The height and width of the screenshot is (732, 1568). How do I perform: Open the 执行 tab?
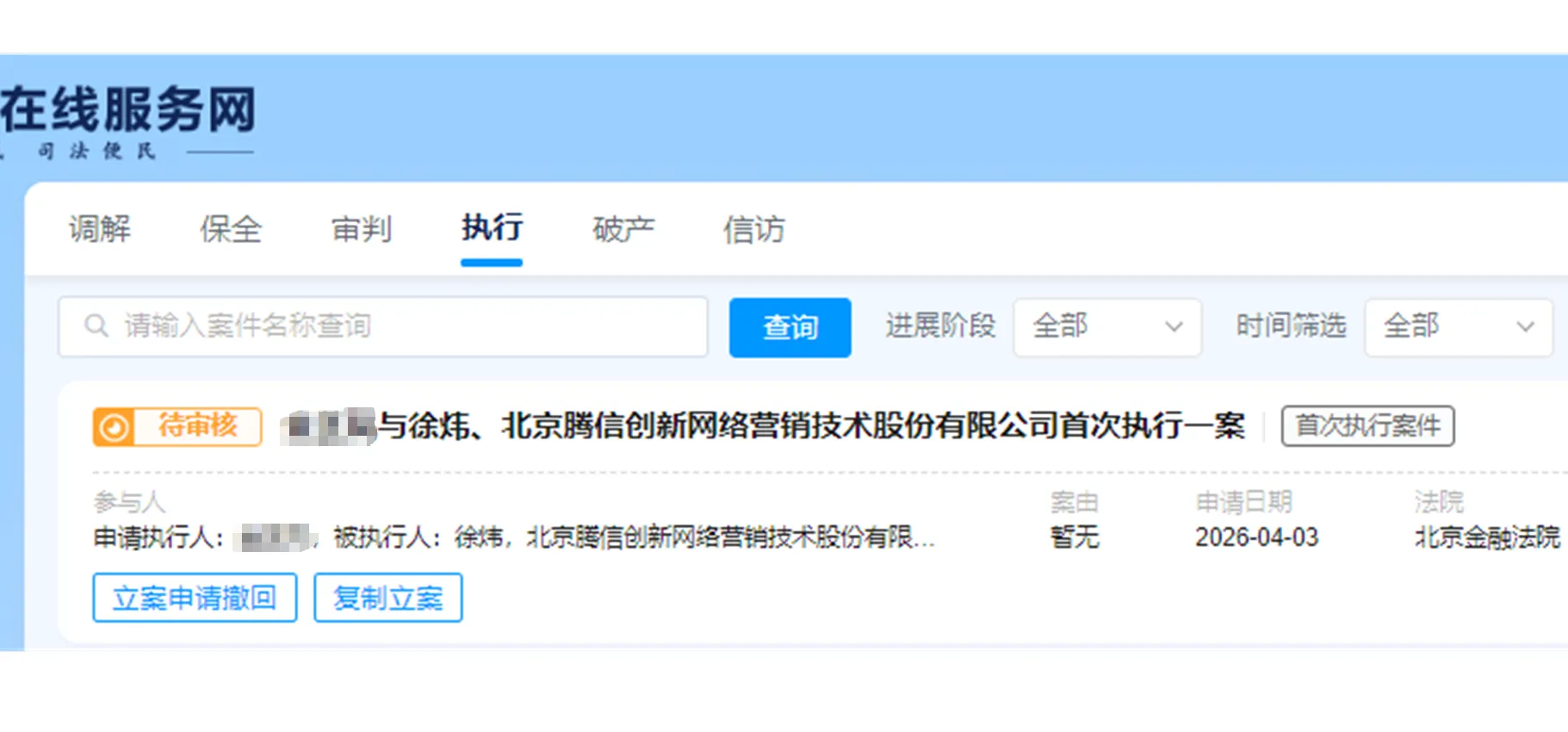(x=492, y=228)
